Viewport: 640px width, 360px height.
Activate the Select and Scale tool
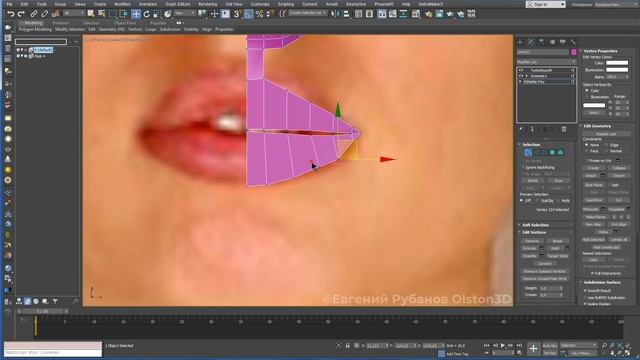[157, 14]
